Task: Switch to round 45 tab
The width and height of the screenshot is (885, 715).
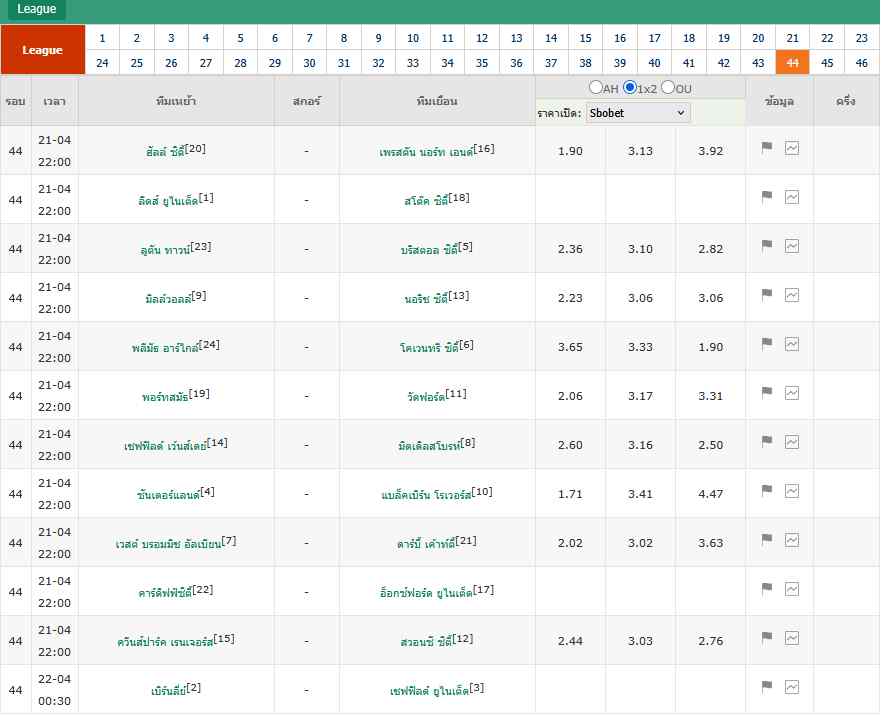Action: click(x=826, y=62)
